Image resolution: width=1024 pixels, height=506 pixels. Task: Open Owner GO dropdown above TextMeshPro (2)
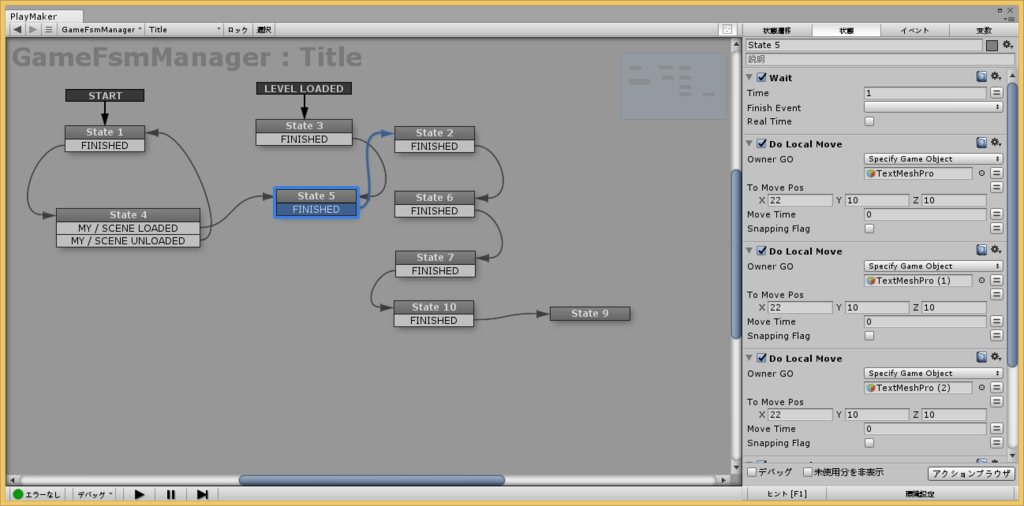coord(933,373)
